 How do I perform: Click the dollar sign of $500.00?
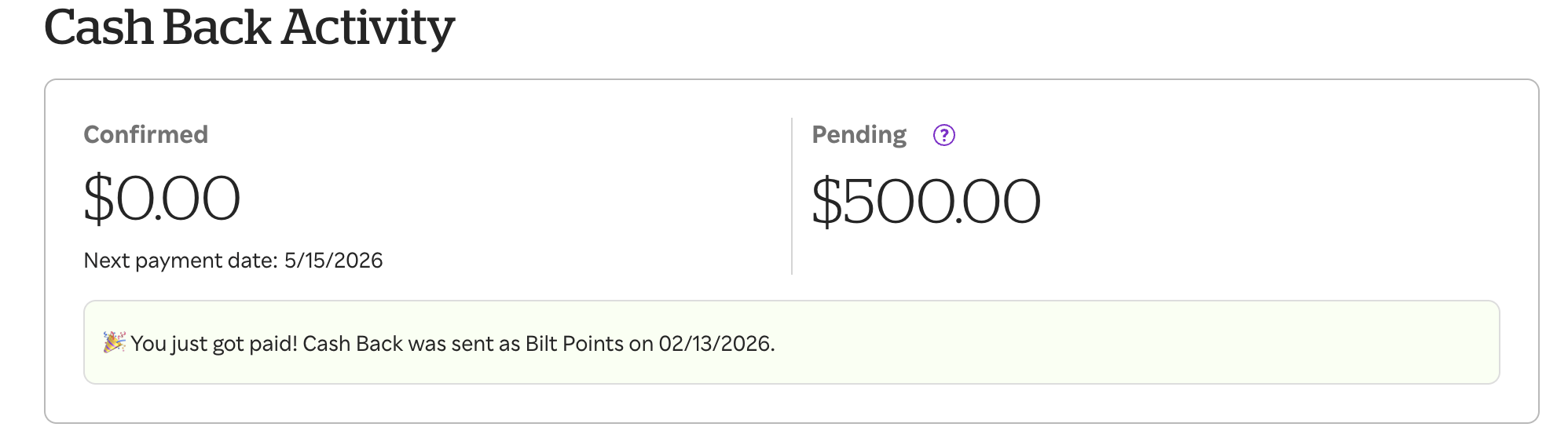pos(826,202)
